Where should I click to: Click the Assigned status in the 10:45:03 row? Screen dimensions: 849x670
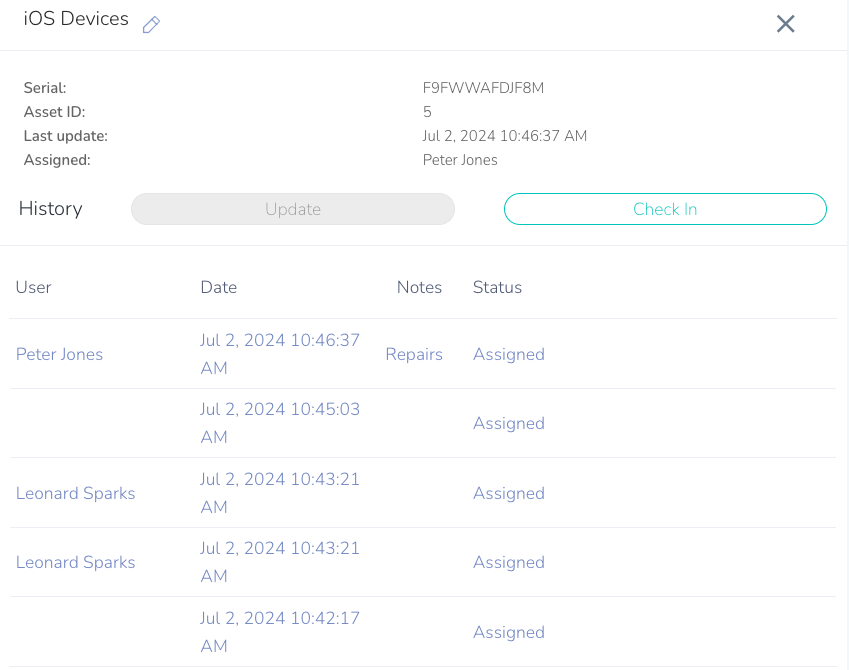click(x=508, y=423)
